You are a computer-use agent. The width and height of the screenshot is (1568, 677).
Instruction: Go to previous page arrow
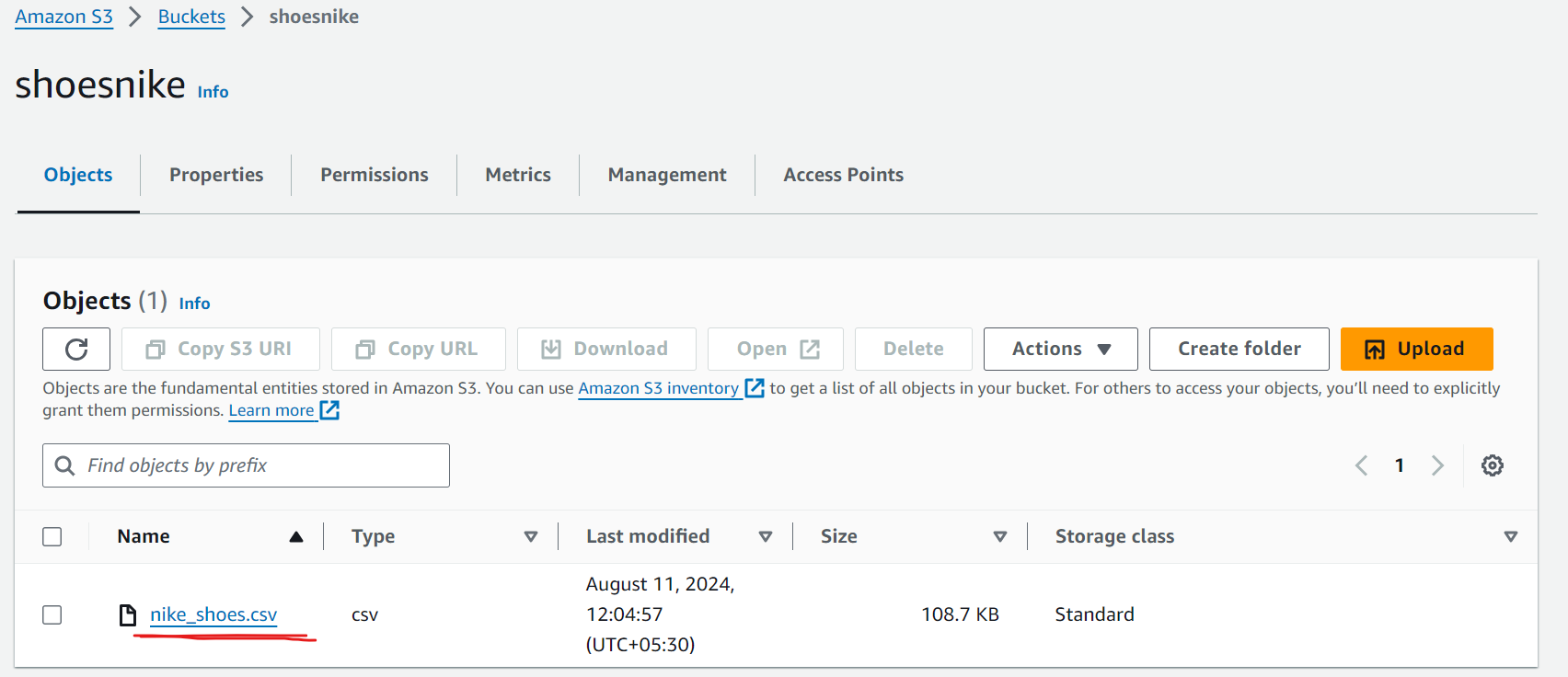pos(1362,465)
